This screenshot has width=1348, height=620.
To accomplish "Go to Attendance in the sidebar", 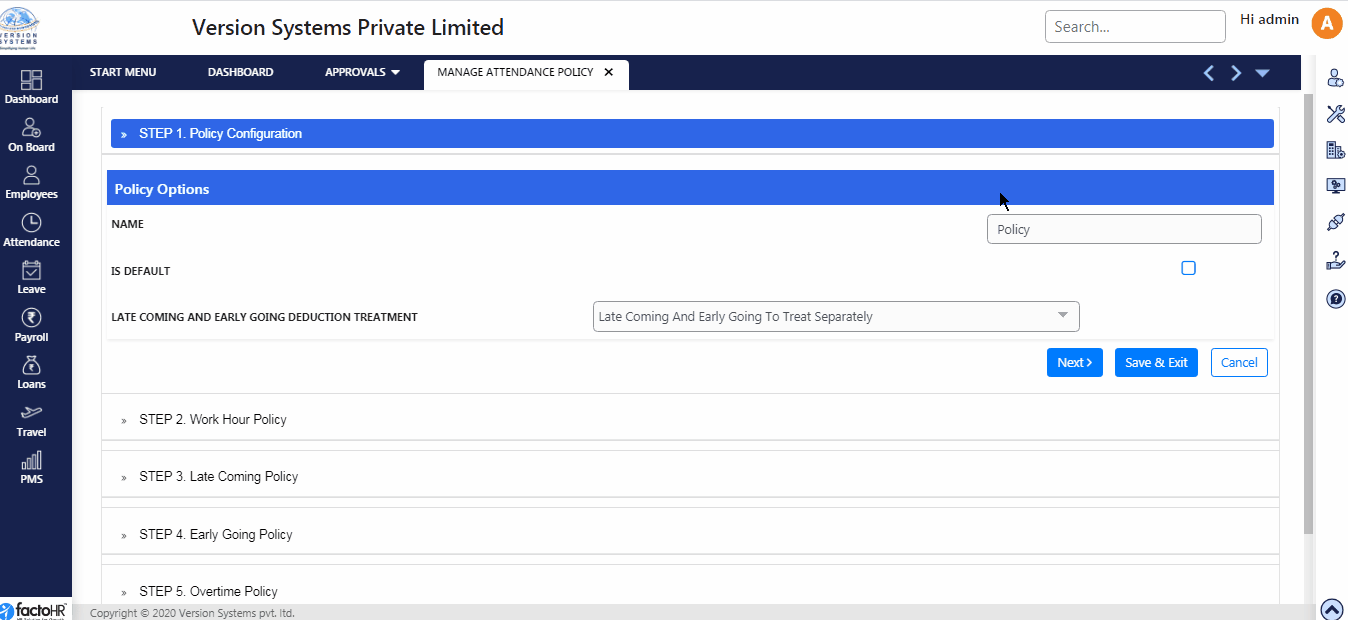I will [x=31, y=229].
